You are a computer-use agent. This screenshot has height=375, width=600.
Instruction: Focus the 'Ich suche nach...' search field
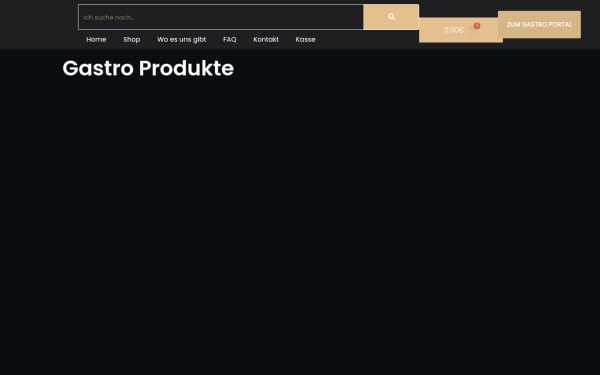[x=221, y=17]
